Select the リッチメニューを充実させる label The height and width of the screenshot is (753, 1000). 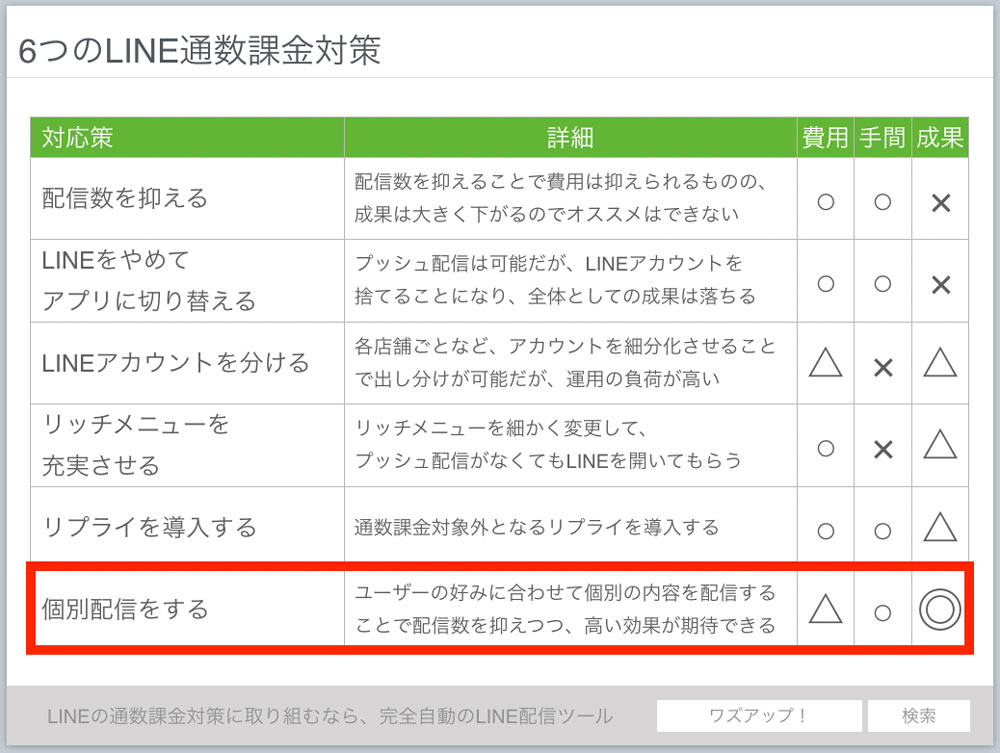point(135,445)
